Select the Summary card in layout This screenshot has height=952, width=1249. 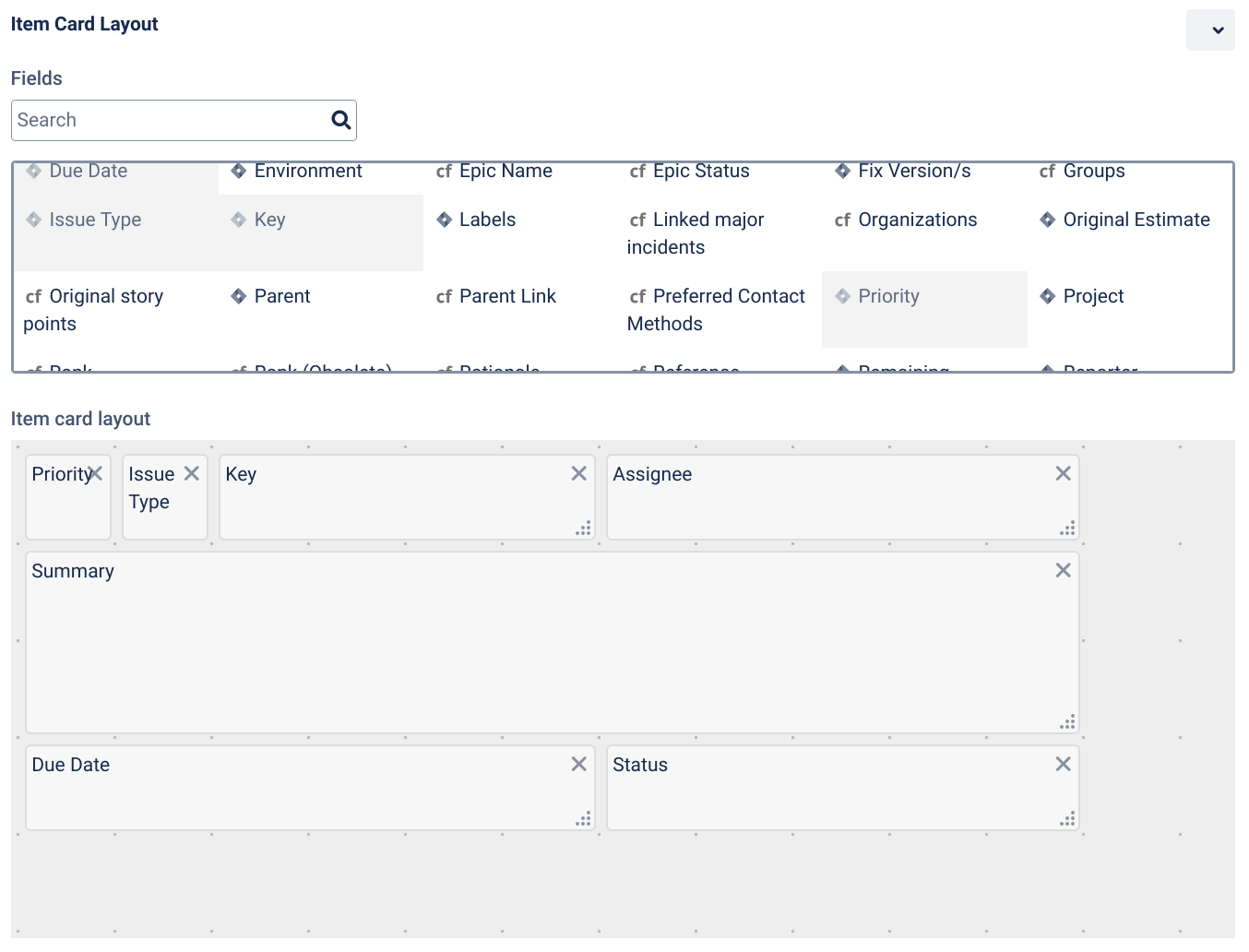coord(552,642)
